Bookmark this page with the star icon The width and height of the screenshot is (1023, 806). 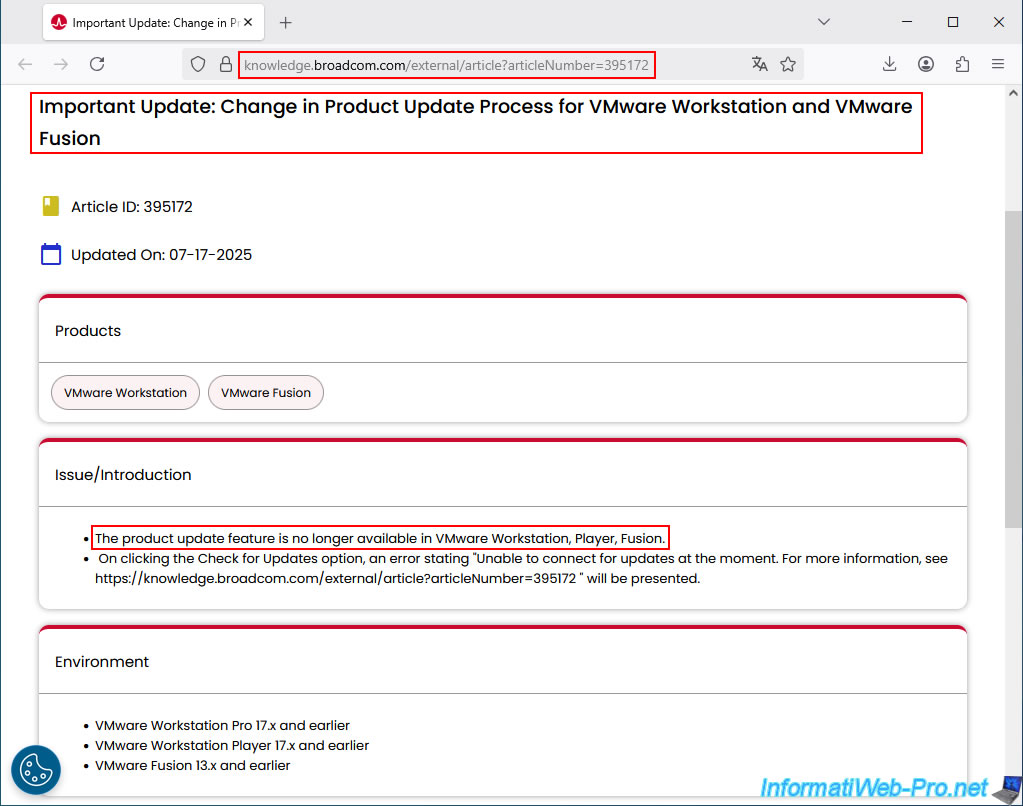click(788, 64)
